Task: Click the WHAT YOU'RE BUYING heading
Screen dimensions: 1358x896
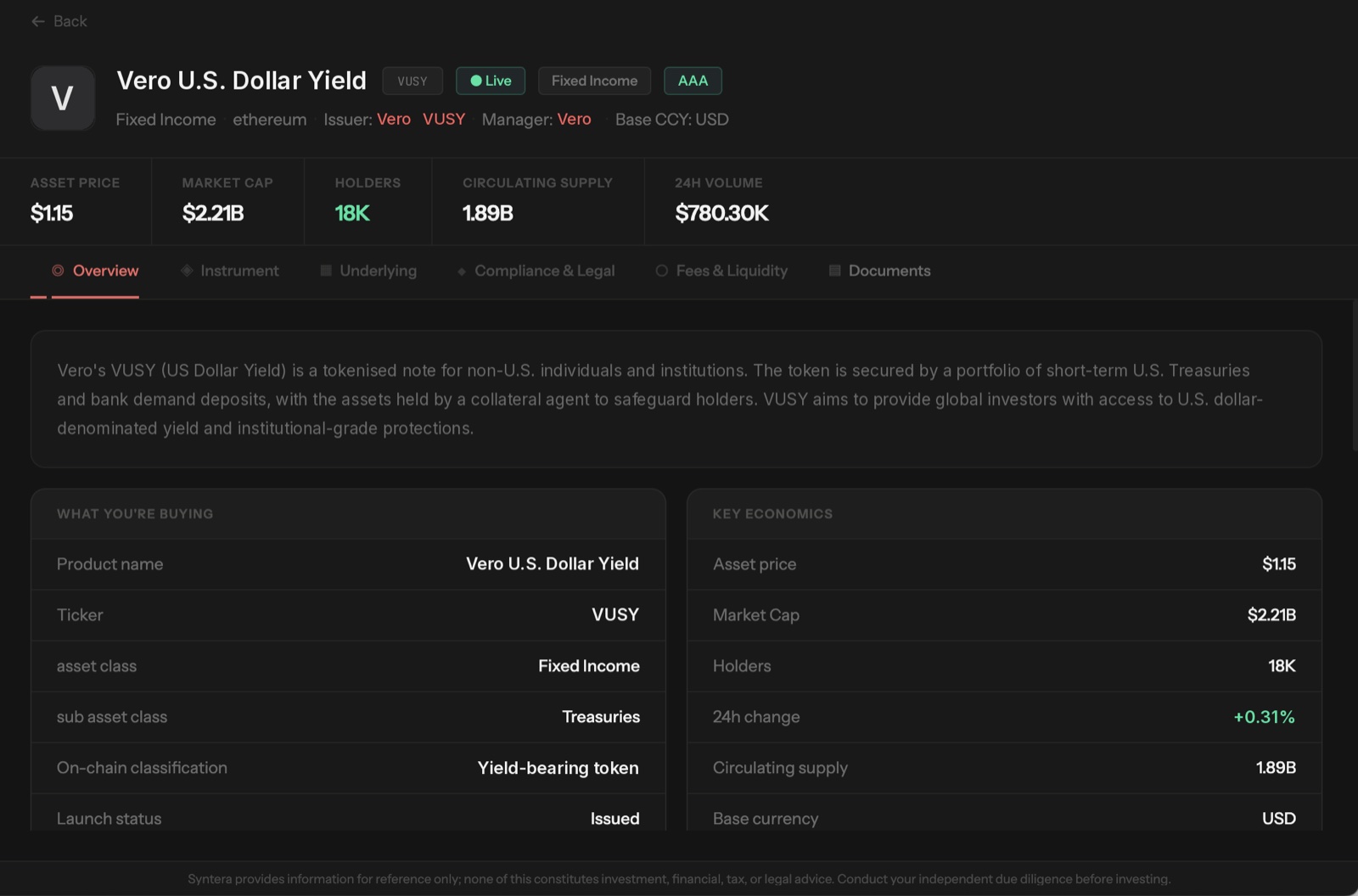Action: click(x=135, y=513)
